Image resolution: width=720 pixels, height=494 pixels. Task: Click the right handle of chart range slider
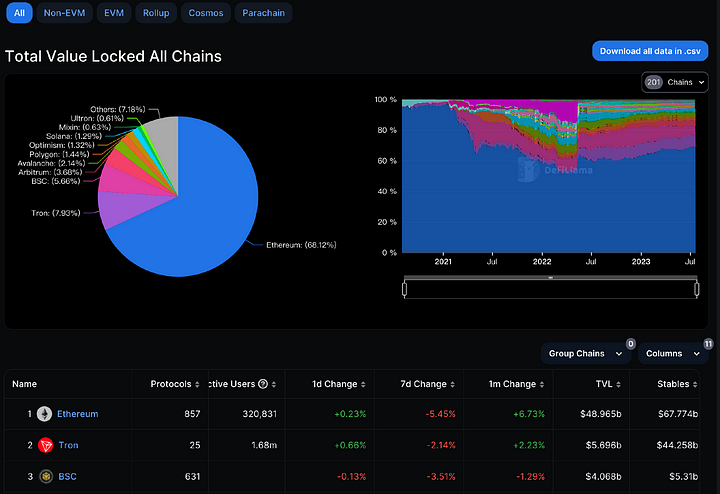tap(695, 289)
